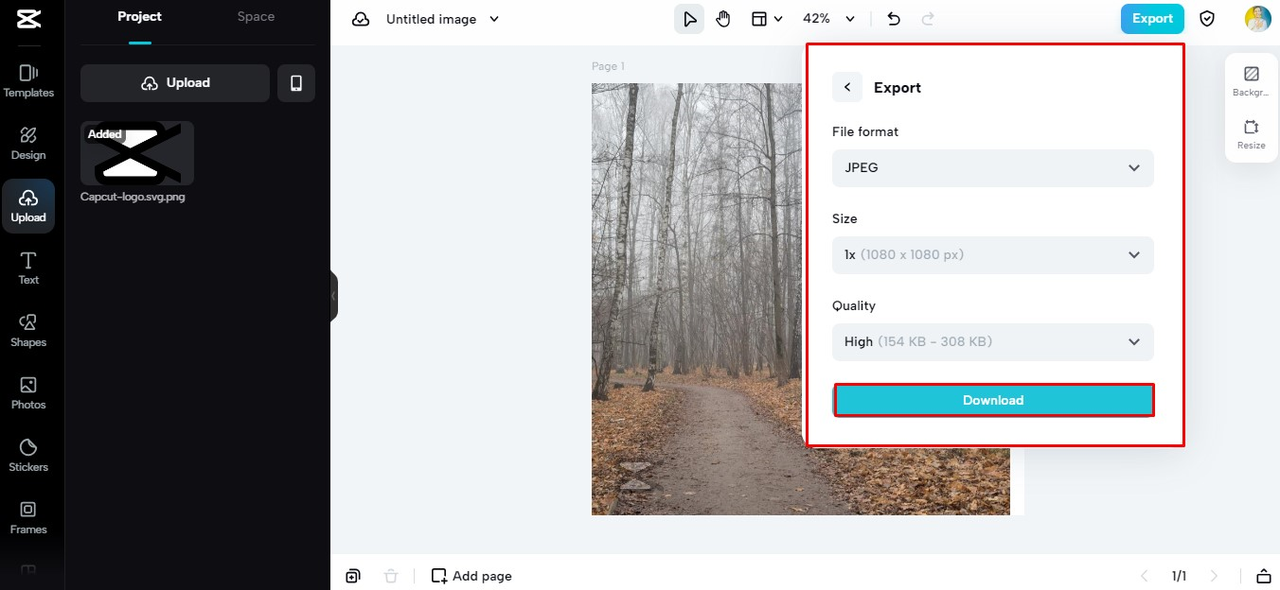
Task: Click the cloud save status icon
Action: pos(361,19)
